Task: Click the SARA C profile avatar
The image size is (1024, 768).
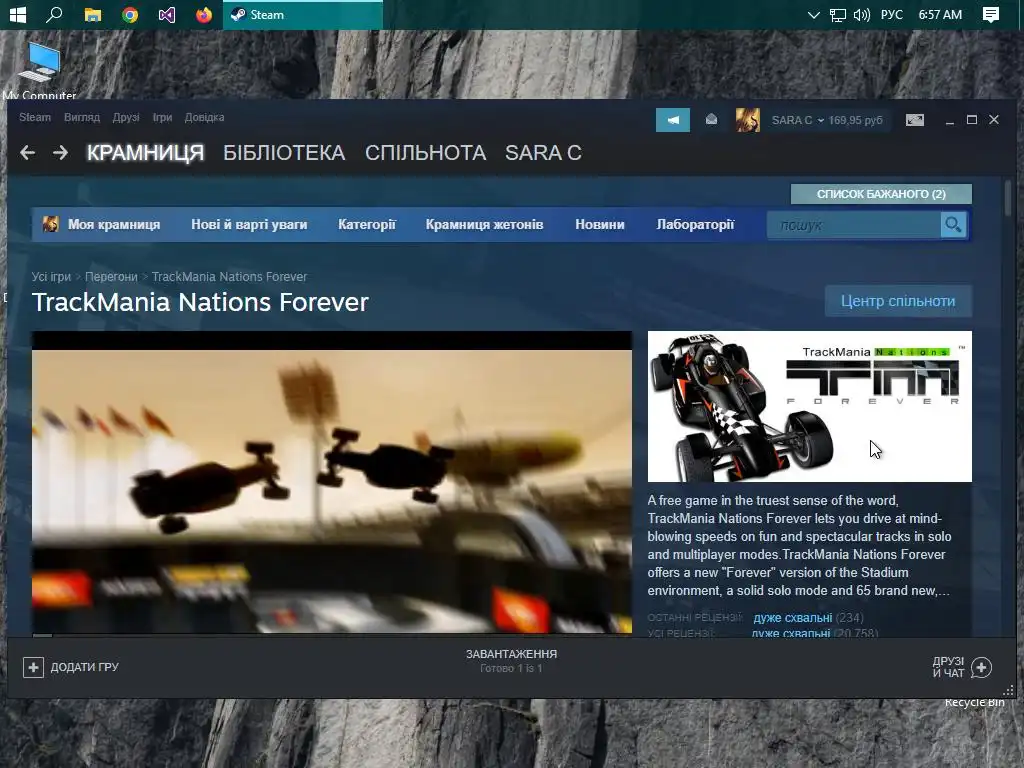Action: pyautogui.click(x=748, y=120)
